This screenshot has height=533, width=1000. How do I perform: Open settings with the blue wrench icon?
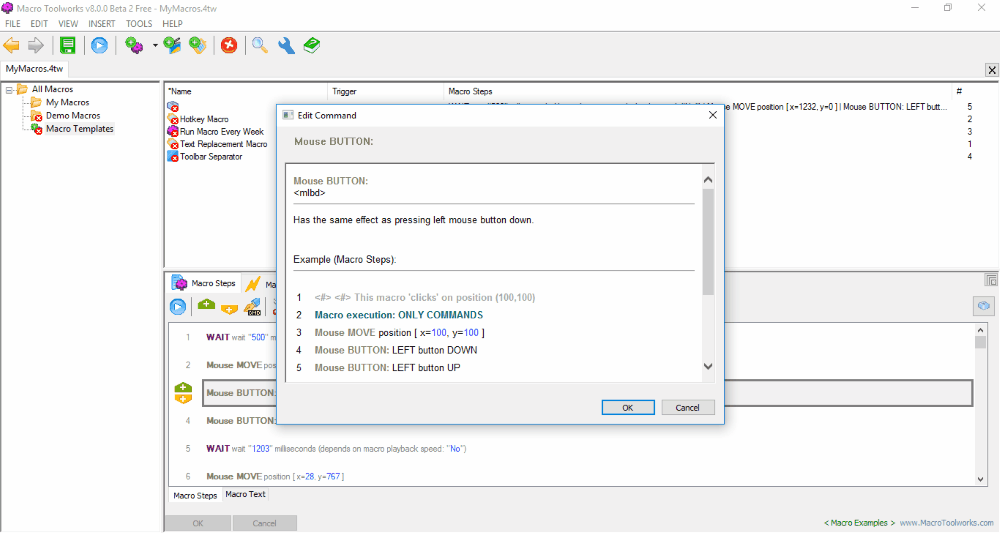(286, 45)
